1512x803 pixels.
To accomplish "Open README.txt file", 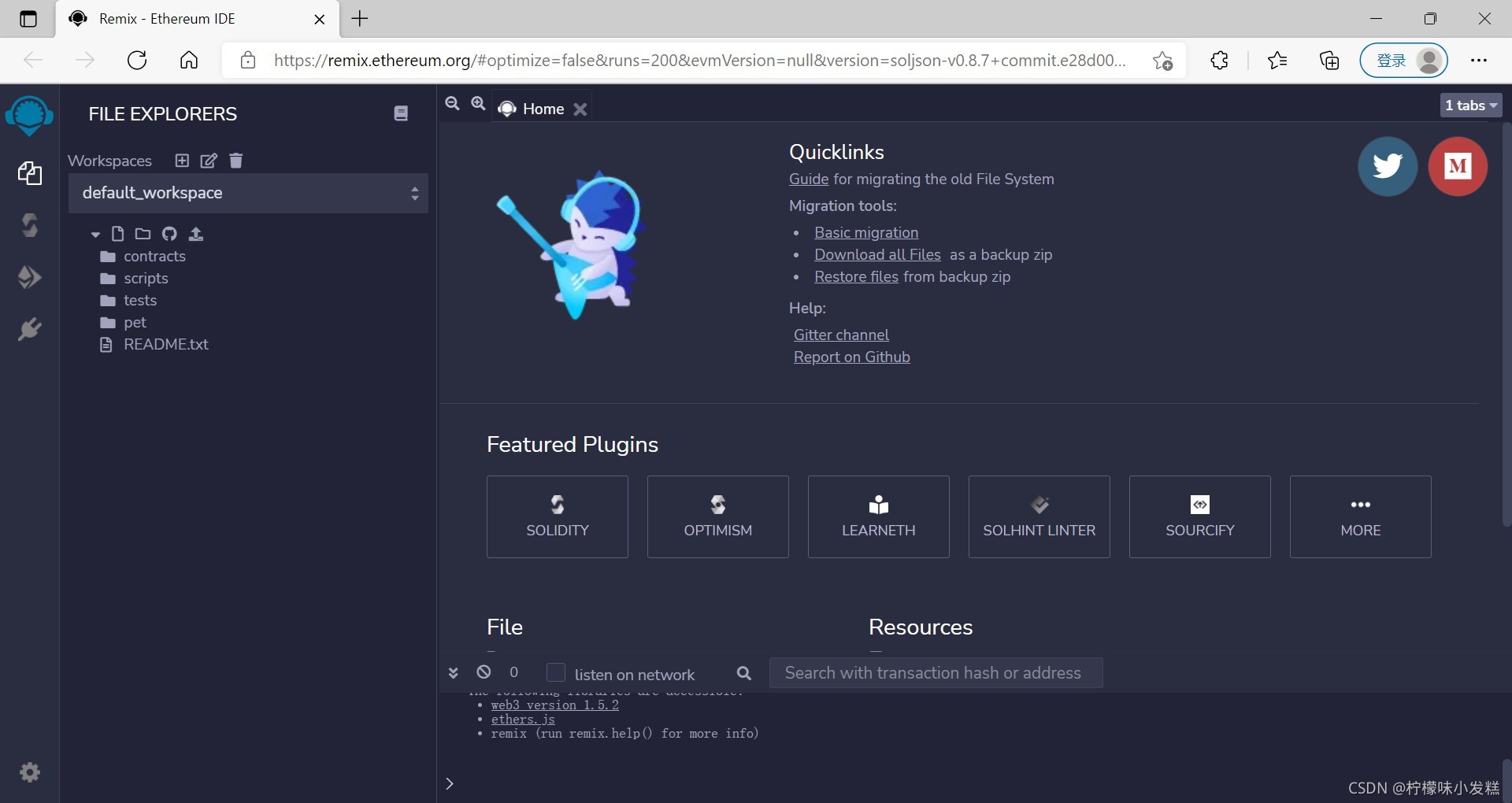I will click(x=154, y=344).
